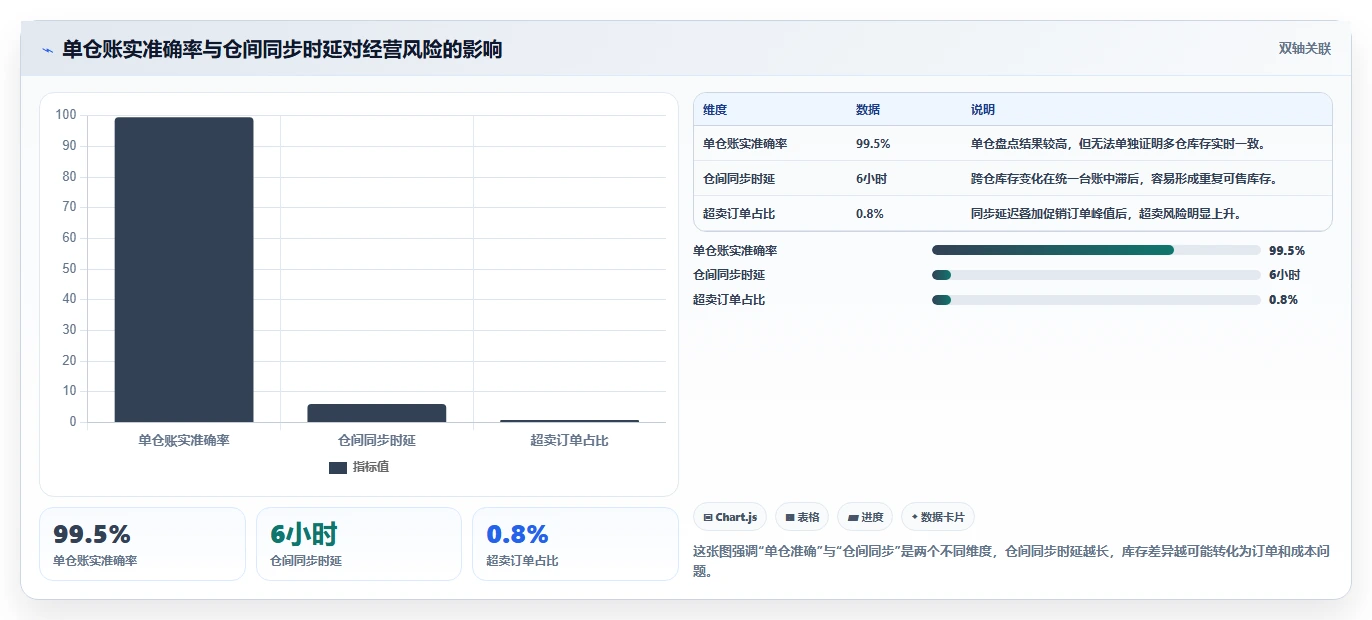Click the 数据 table column header
The height and width of the screenshot is (620, 1372).
coord(868,110)
